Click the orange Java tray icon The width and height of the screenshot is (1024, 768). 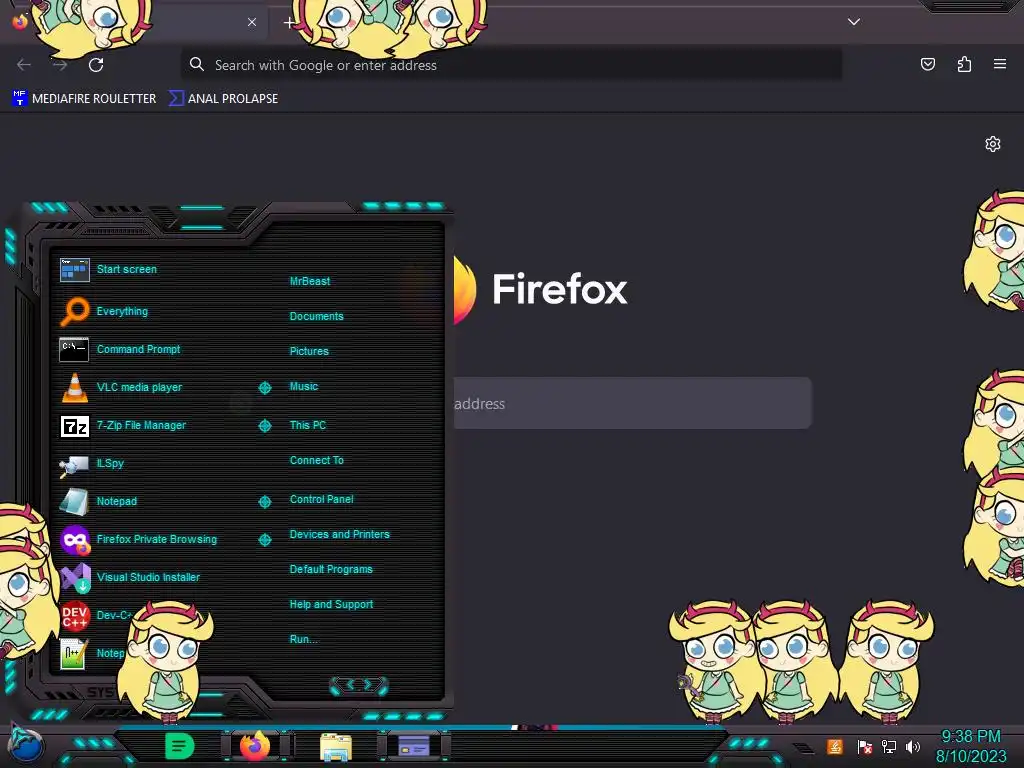tap(835, 746)
